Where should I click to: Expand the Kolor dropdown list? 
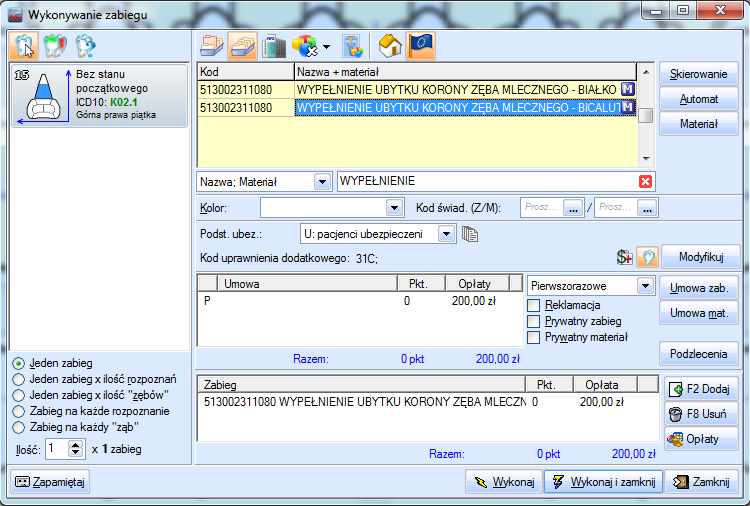394,208
